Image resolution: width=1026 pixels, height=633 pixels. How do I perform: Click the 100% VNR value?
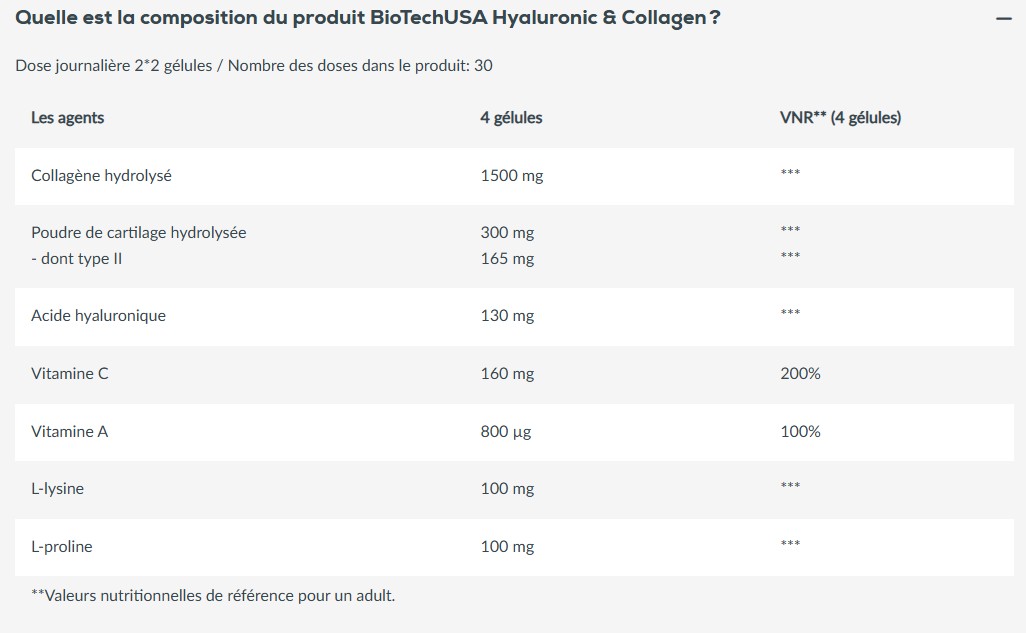[x=800, y=432]
